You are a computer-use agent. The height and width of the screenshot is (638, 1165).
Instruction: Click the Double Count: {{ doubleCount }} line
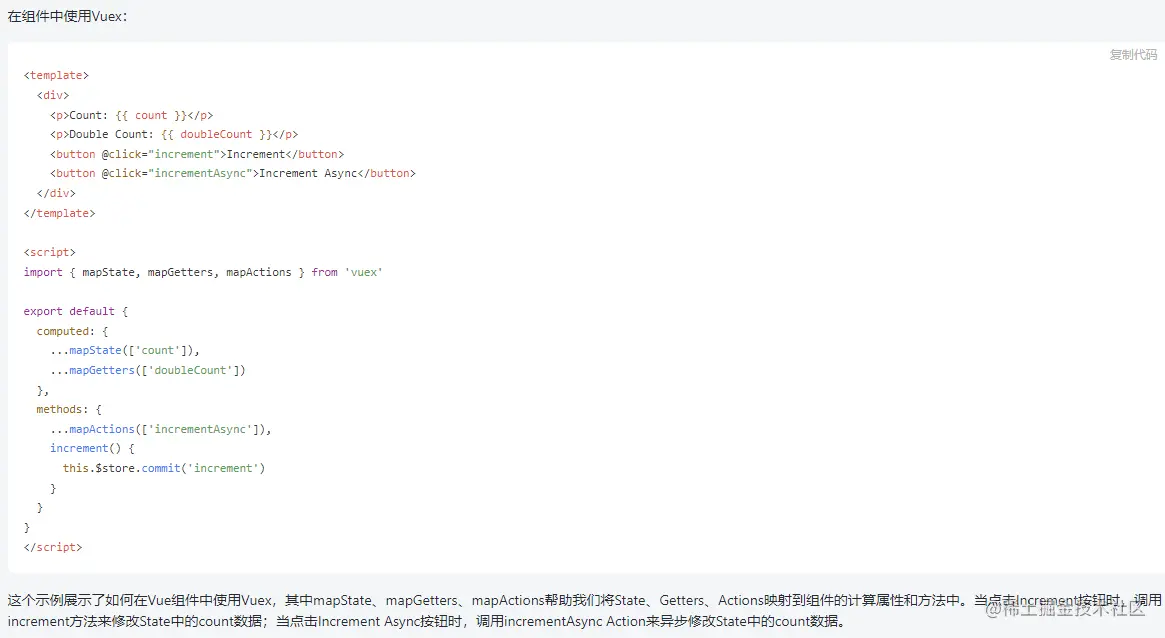(x=174, y=134)
